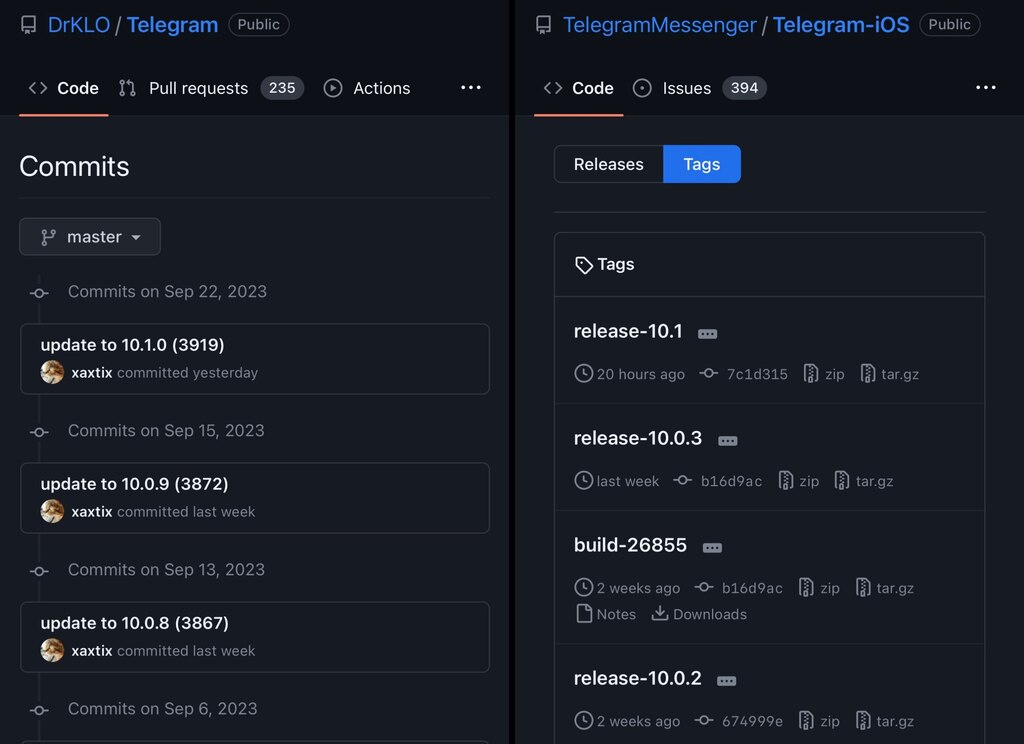Select the Code tab in DrKLO/Telegram panel
The height and width of the screenshot is (744, 1024).
tap(64, 88)
